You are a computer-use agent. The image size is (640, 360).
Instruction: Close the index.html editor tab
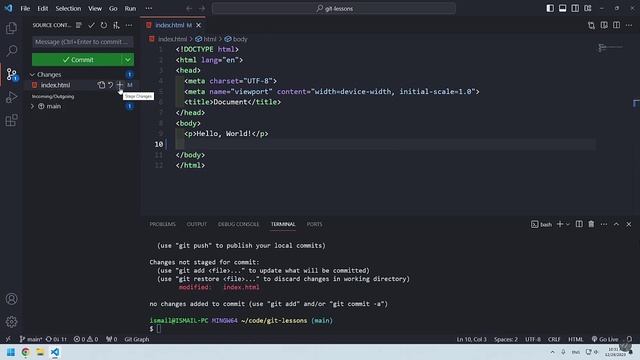coord(198,25)
